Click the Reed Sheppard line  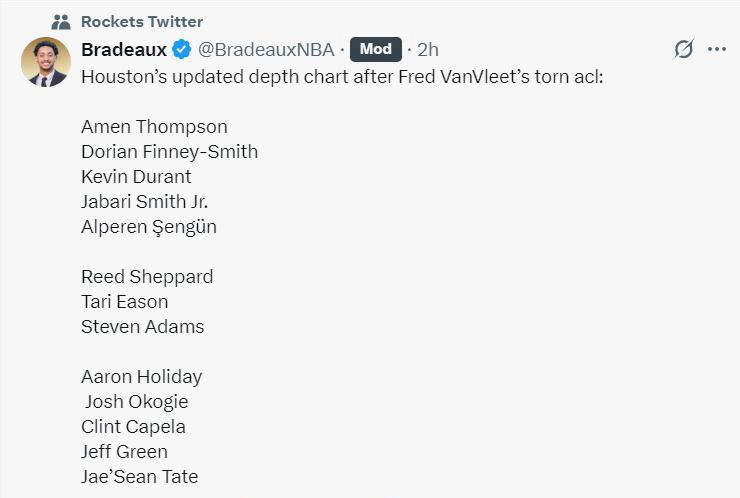[x=147, y=277]
